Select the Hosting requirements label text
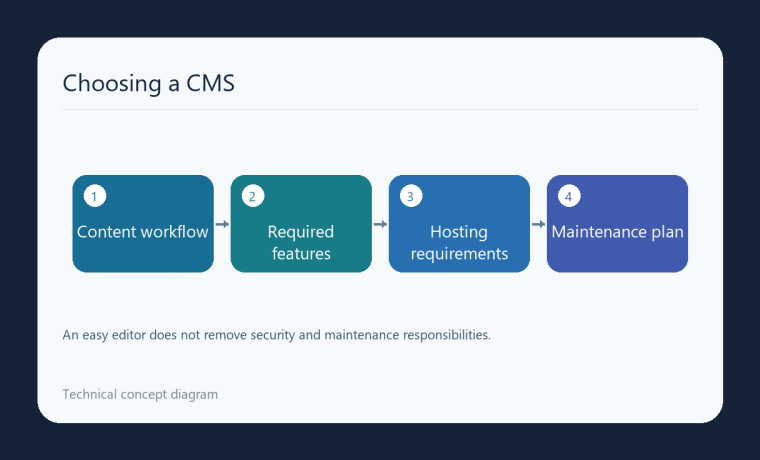Image resolution: width=760 pixels, height=460 pixels. click(459, 242)
